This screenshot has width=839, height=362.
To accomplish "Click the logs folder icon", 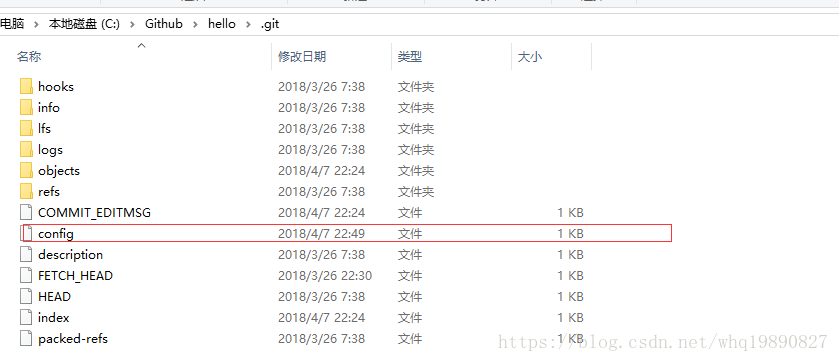I will [x=26, y=149].
